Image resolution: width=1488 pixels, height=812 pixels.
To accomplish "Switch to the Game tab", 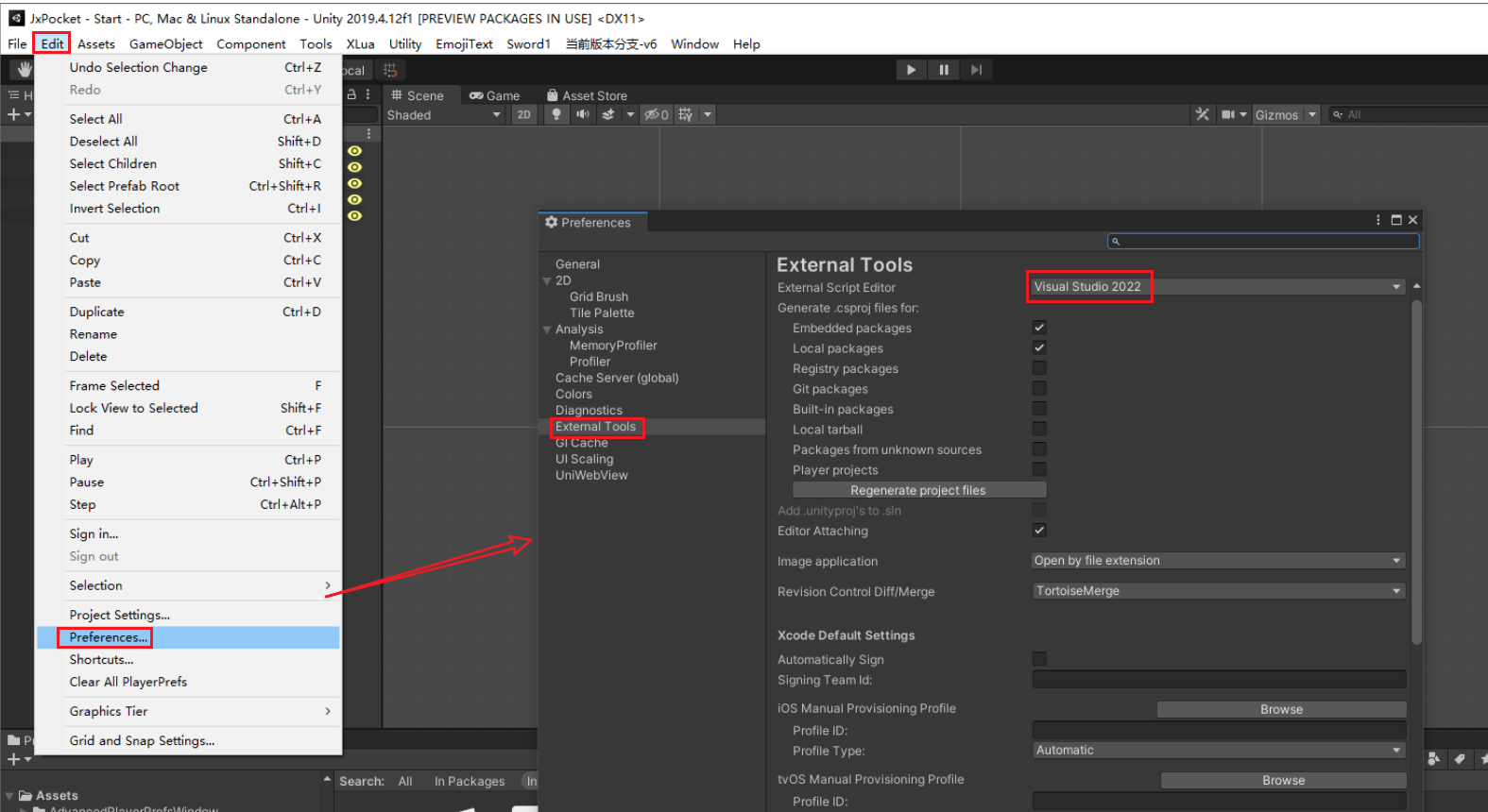I will pos(495,95).
